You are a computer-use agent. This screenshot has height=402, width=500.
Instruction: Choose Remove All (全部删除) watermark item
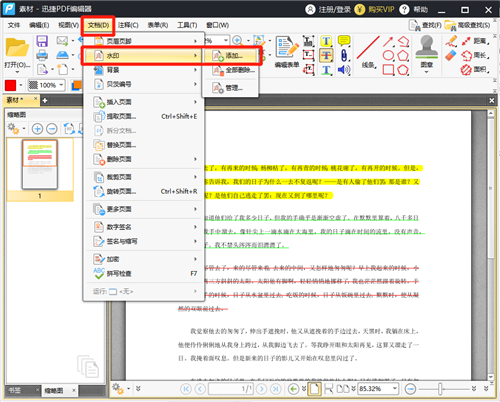click(x=230, y=70)
